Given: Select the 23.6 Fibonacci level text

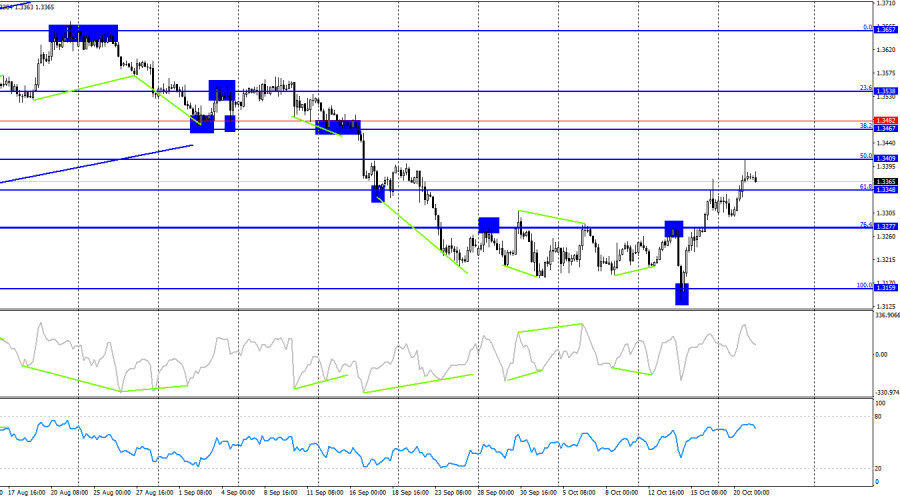Looking at the screenshot, I should pos(866,88).
